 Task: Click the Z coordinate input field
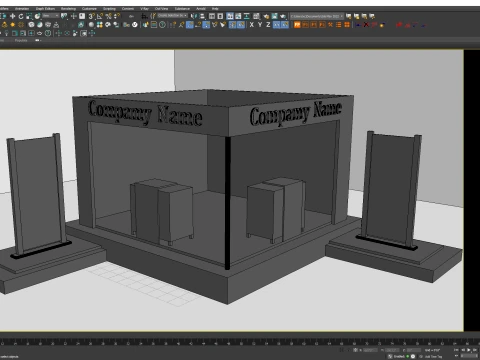pos(414,350)
